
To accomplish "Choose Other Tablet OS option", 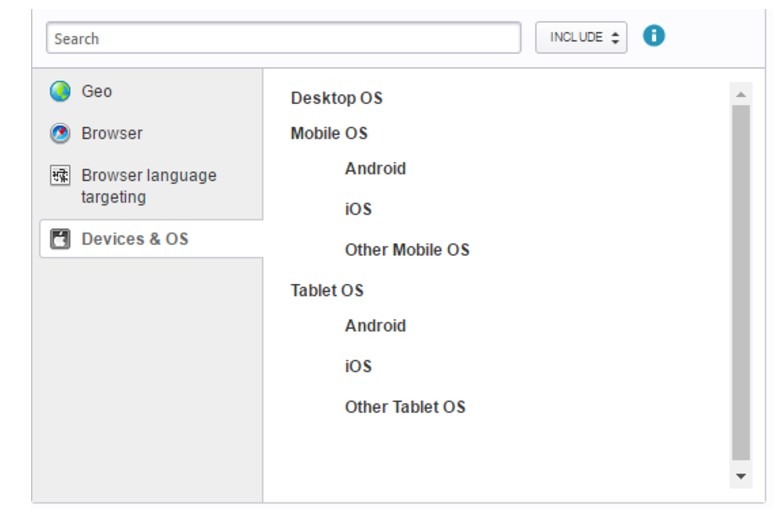I will 405,406.
